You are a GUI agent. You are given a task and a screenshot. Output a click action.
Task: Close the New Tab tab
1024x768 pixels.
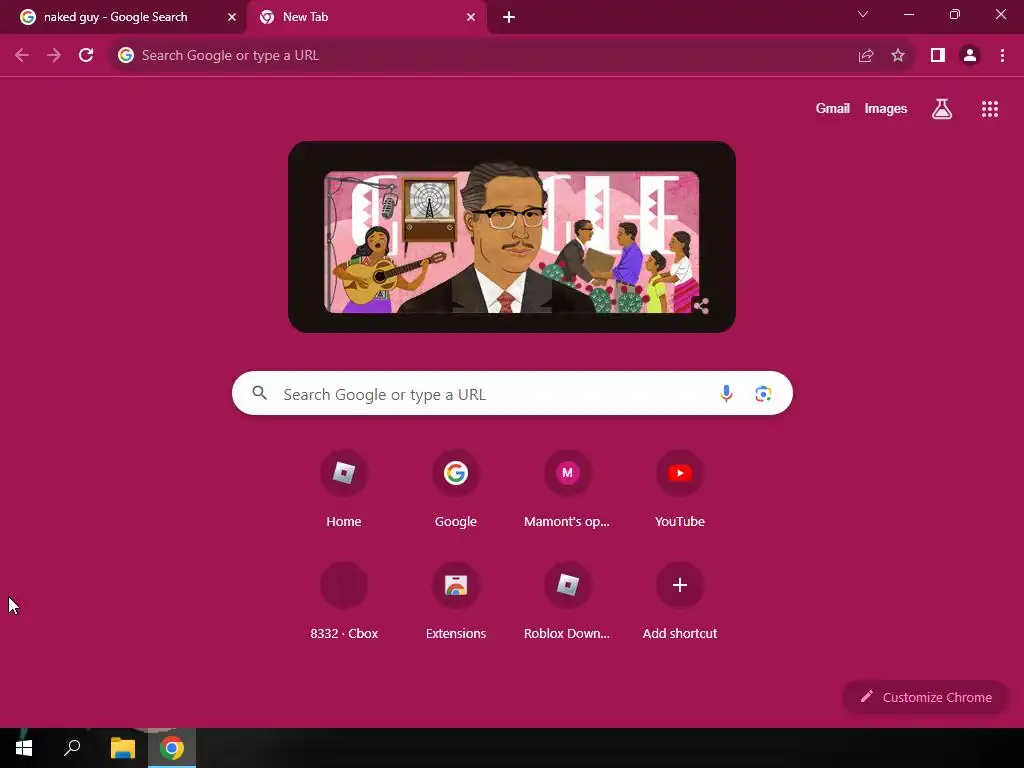(x=471, y=17)
